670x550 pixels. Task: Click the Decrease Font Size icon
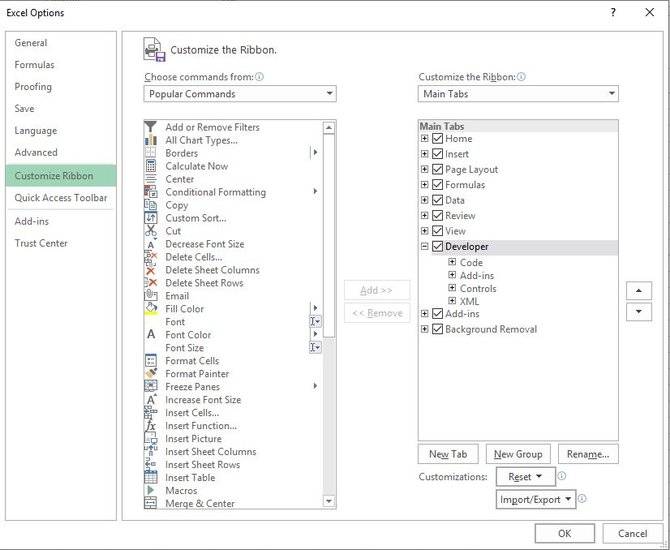(150, 244)
